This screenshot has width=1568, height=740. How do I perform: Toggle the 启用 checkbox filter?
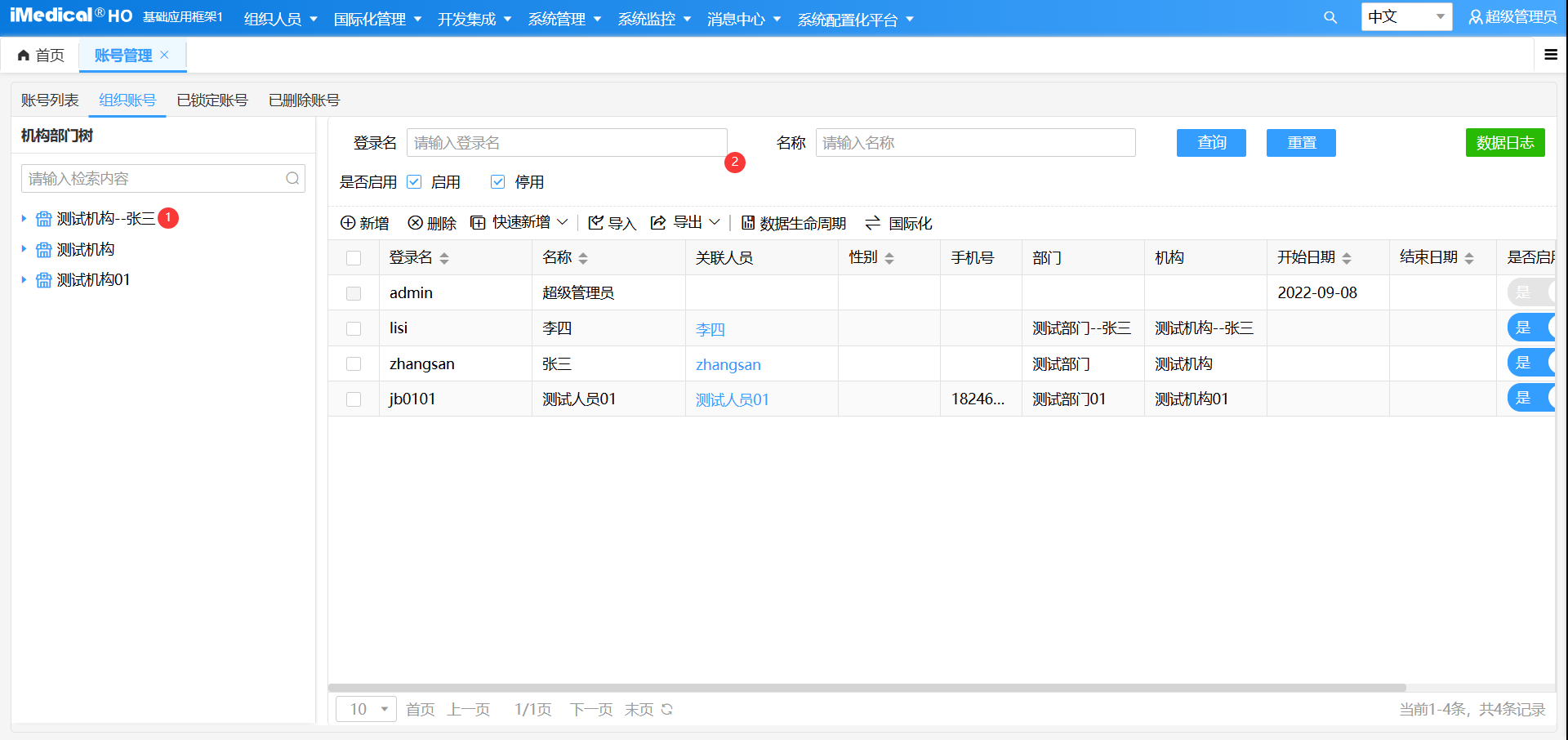[x=414, y=181]
